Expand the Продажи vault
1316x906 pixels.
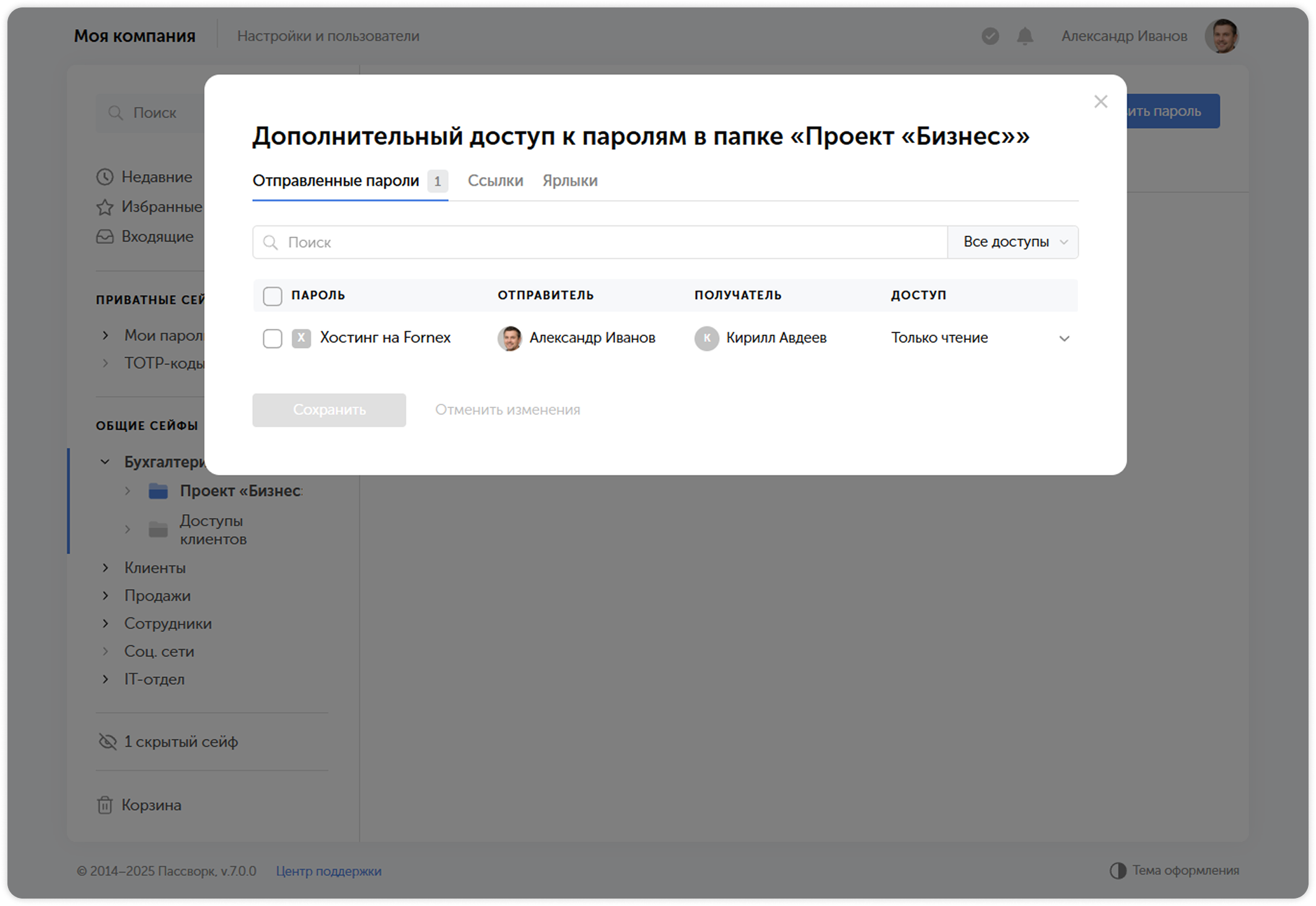click(x=105, y=595)
